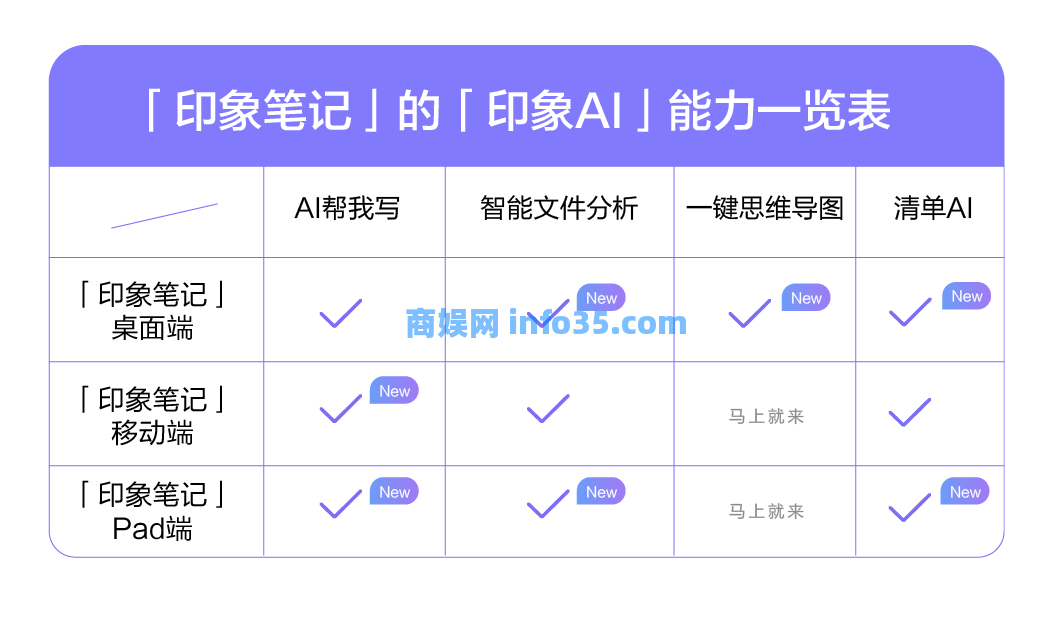Select the 智能文件分析 column header

click(559, 208)
